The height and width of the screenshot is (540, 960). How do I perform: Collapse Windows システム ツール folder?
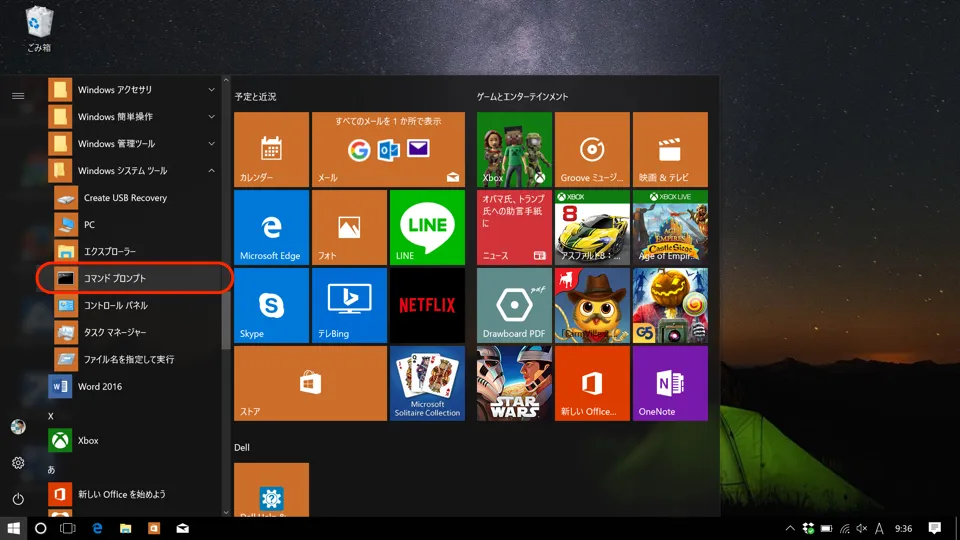[132, 170]
